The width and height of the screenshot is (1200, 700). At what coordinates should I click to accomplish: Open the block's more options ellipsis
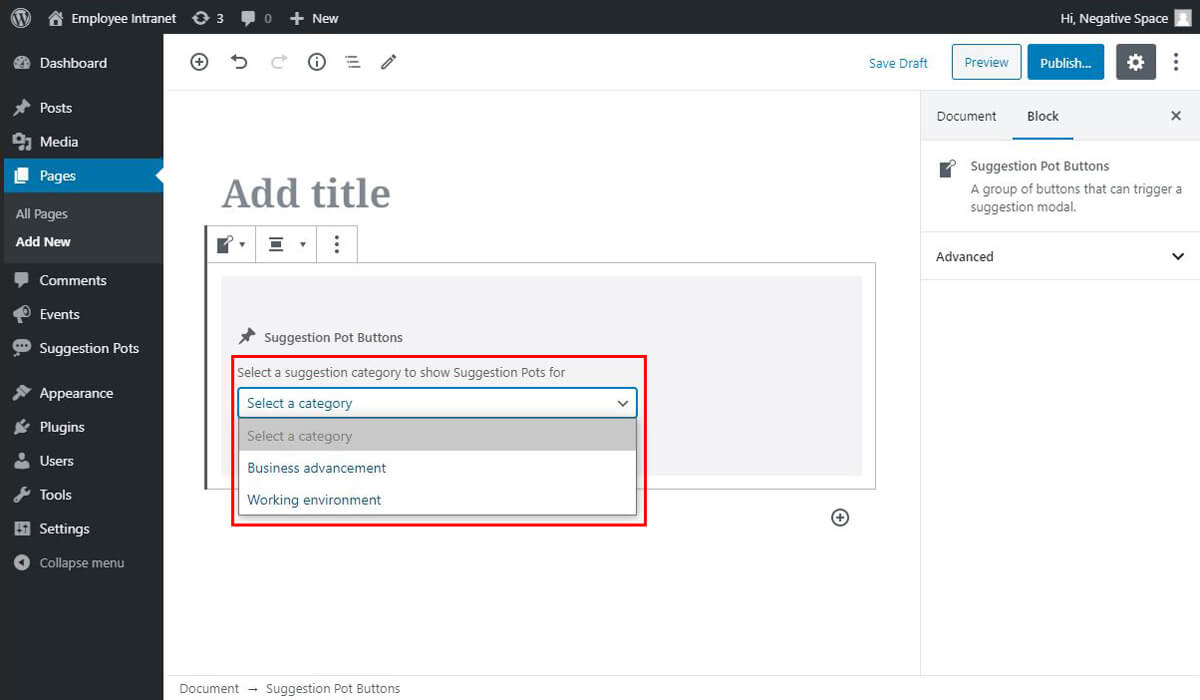click(x=337, y=244)
